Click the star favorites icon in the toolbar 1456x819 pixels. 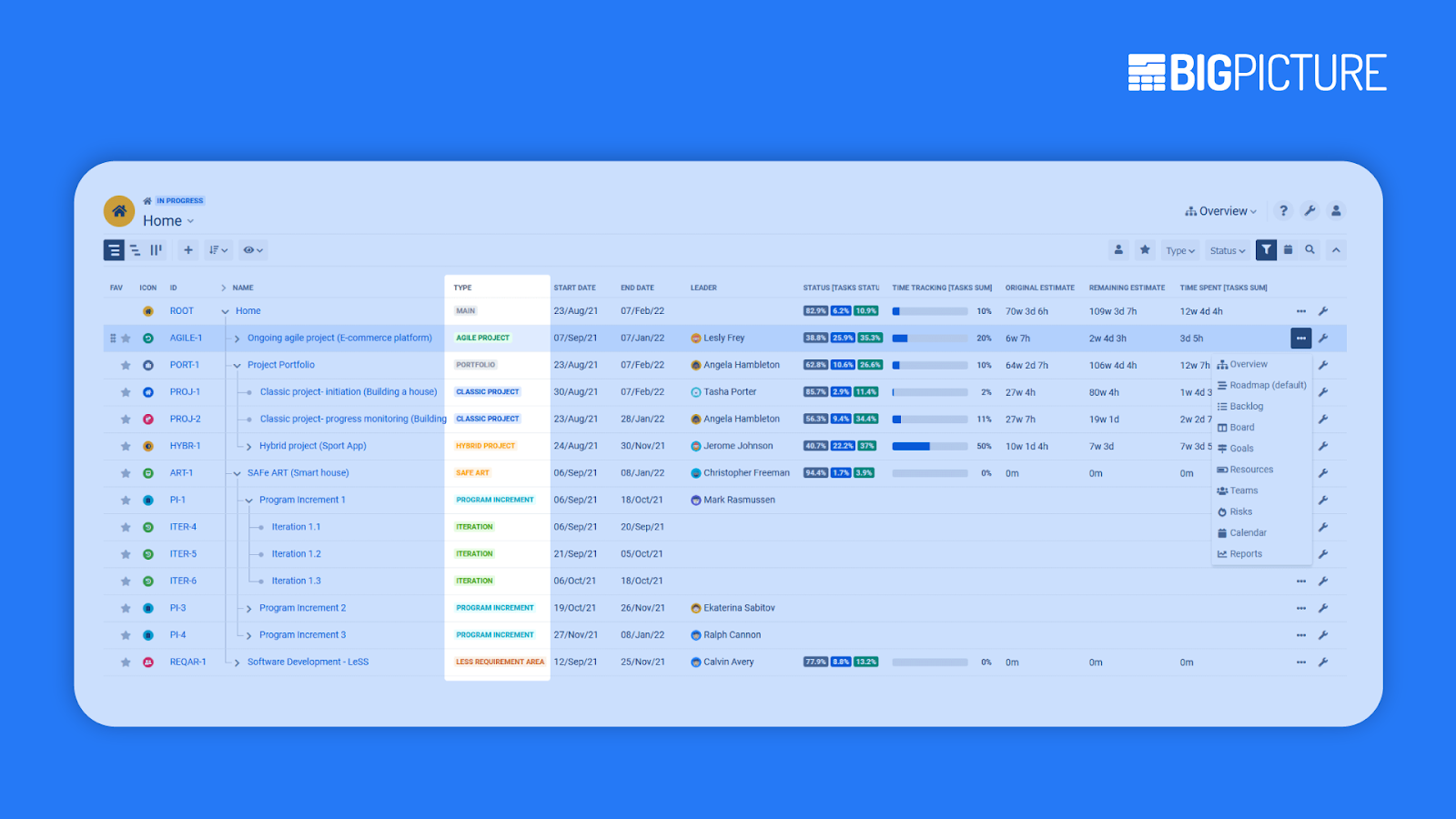point(1145,249)
